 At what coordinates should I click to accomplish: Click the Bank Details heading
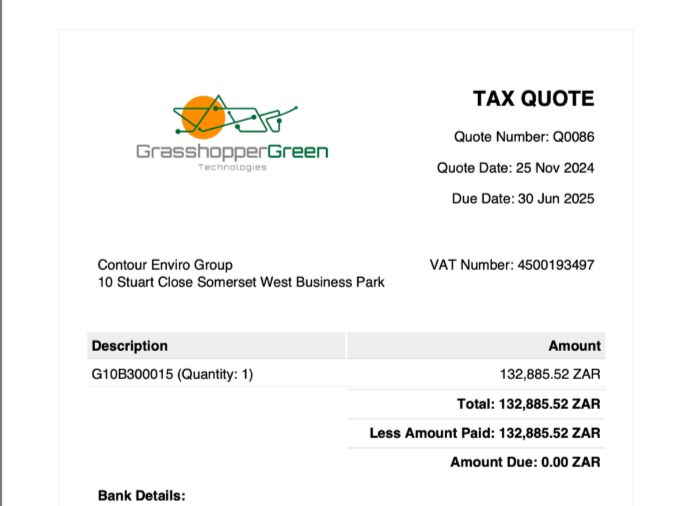pyautogui.click(x=141, y=496)
